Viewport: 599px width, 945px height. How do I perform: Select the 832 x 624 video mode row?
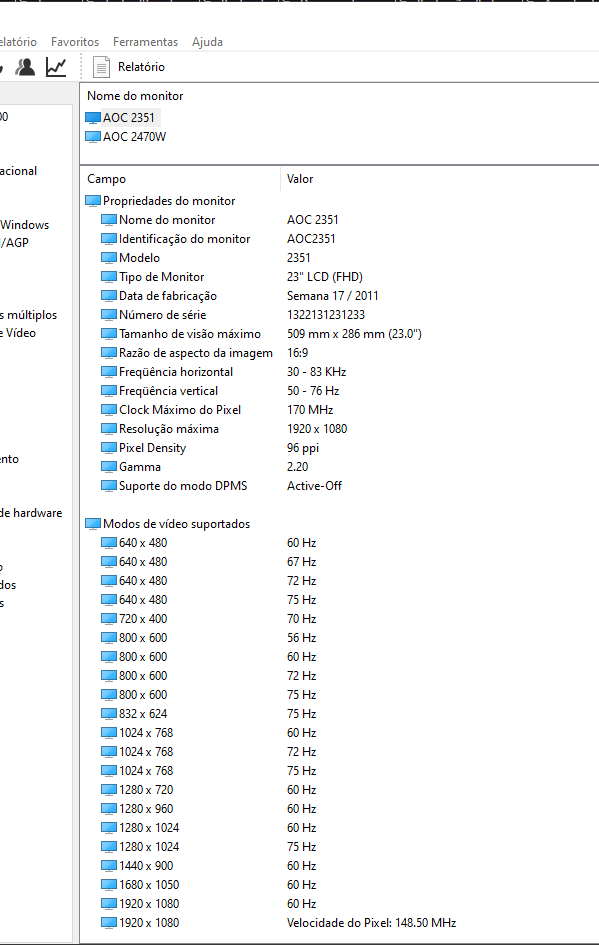coord(339,714)
